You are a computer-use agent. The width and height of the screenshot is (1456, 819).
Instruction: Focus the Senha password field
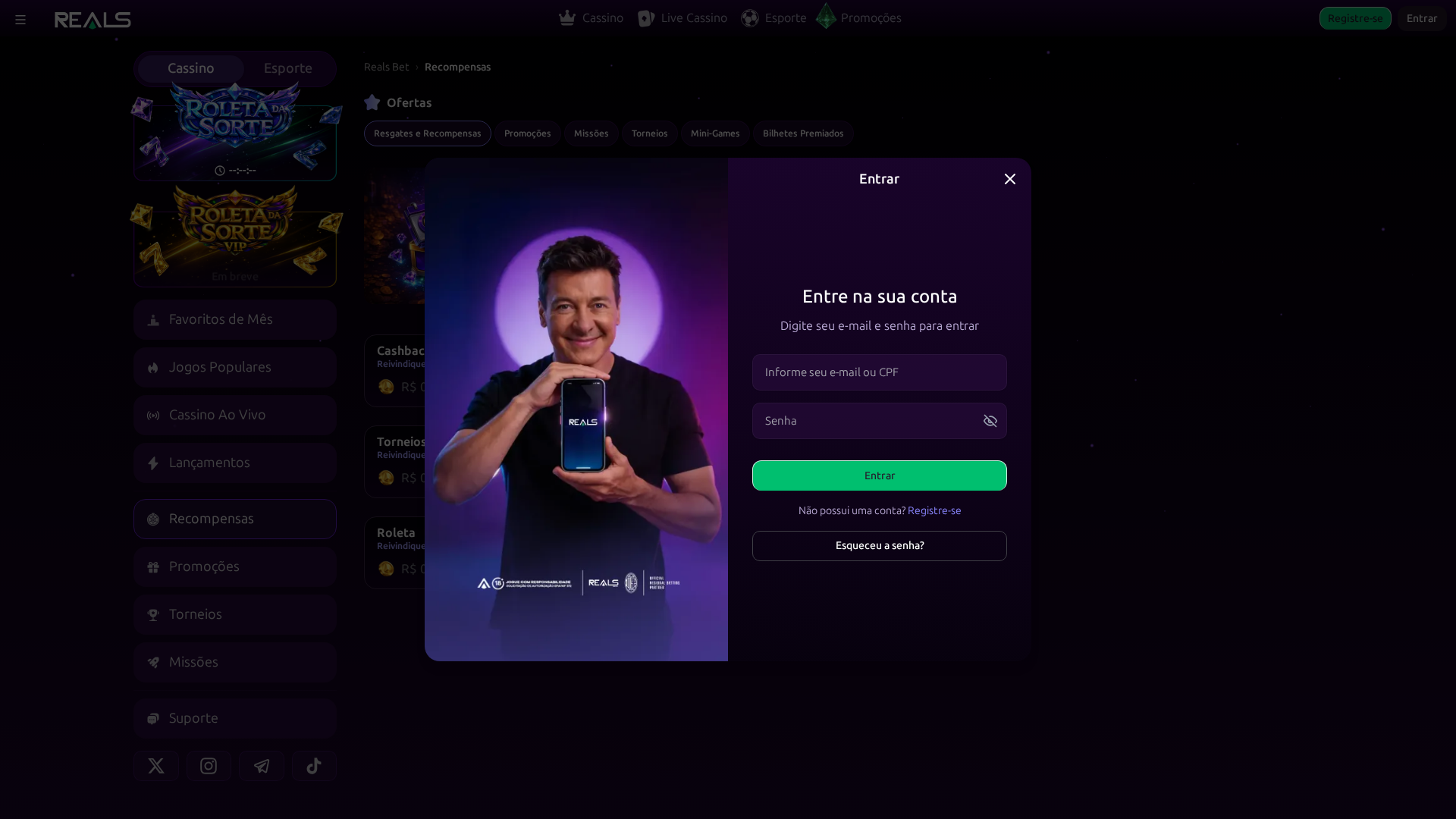880,421
